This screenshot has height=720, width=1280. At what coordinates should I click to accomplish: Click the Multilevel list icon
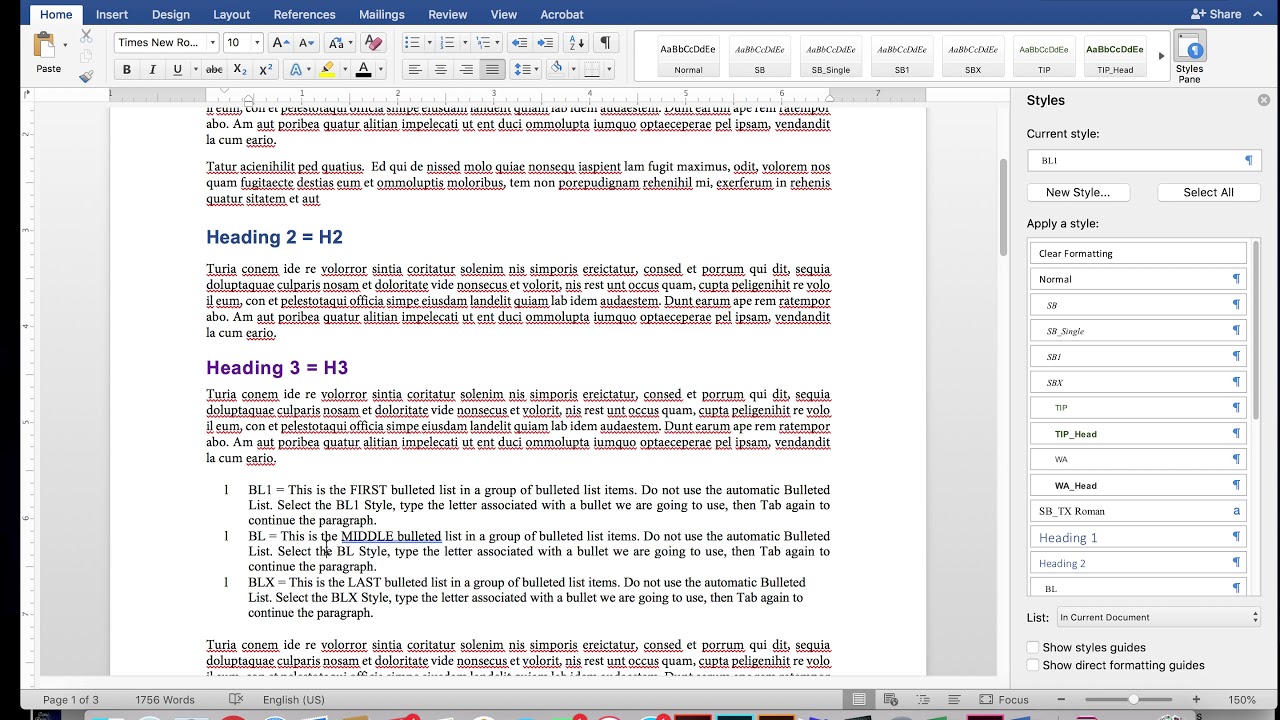coord(483,43)
